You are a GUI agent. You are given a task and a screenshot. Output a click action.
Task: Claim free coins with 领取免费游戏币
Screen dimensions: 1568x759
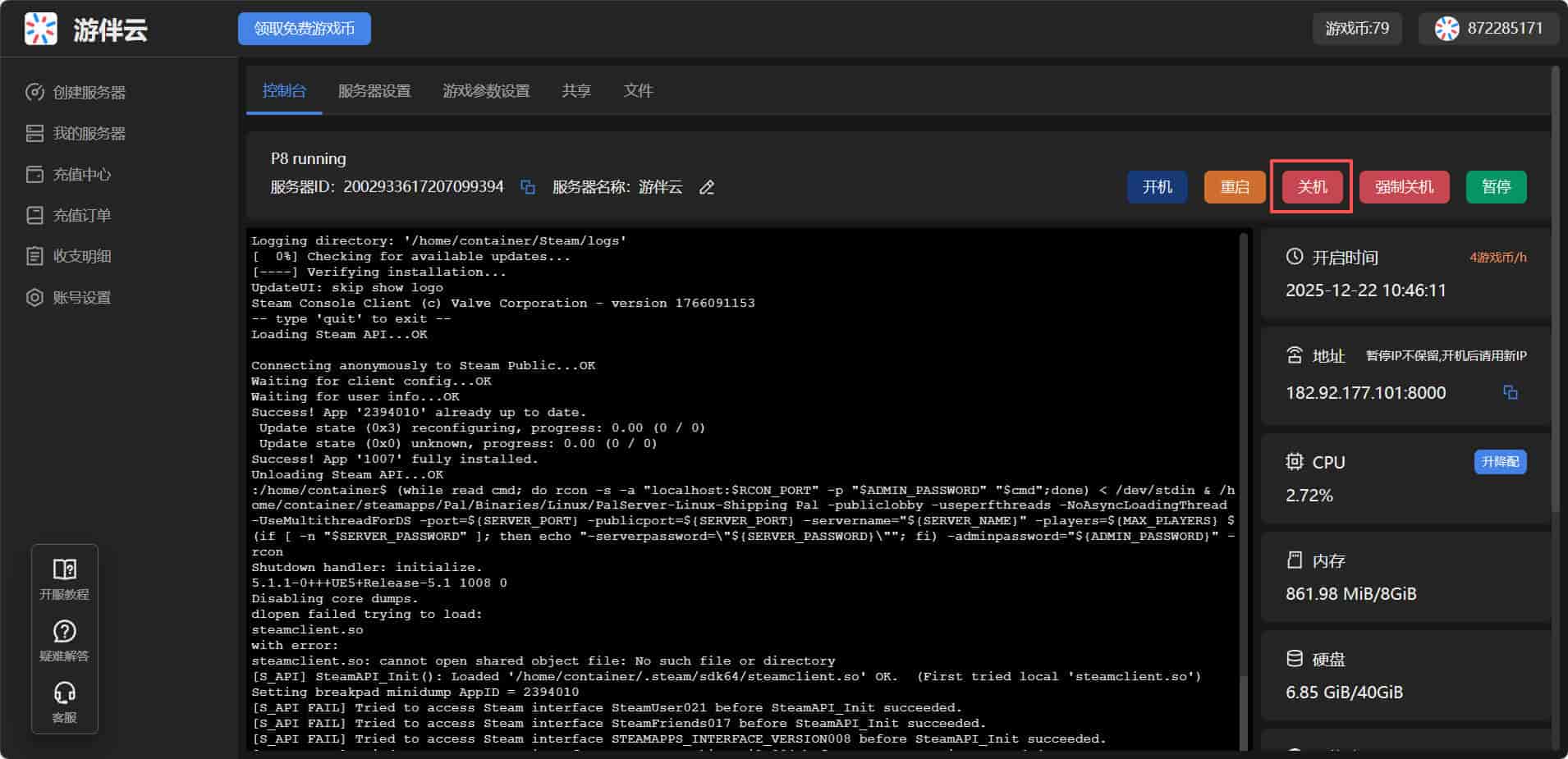click(305, 29)
